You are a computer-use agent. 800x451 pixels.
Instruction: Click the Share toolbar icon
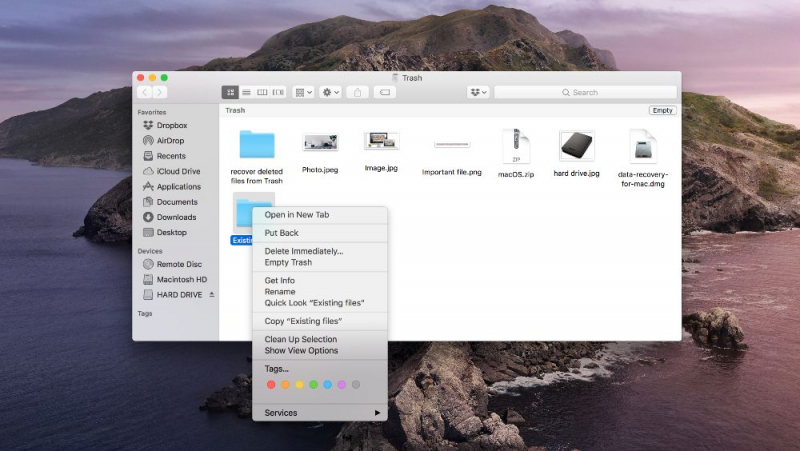(x=358, y=92)
